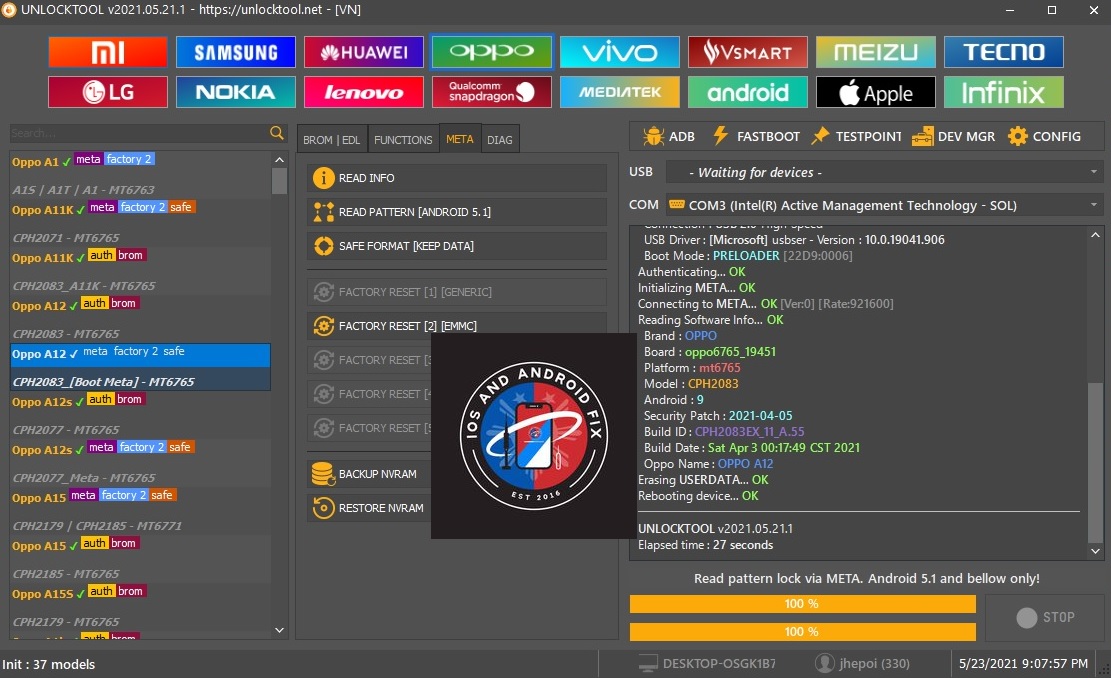Click the lower 100 % progress bar

click(x=803, y=631)
